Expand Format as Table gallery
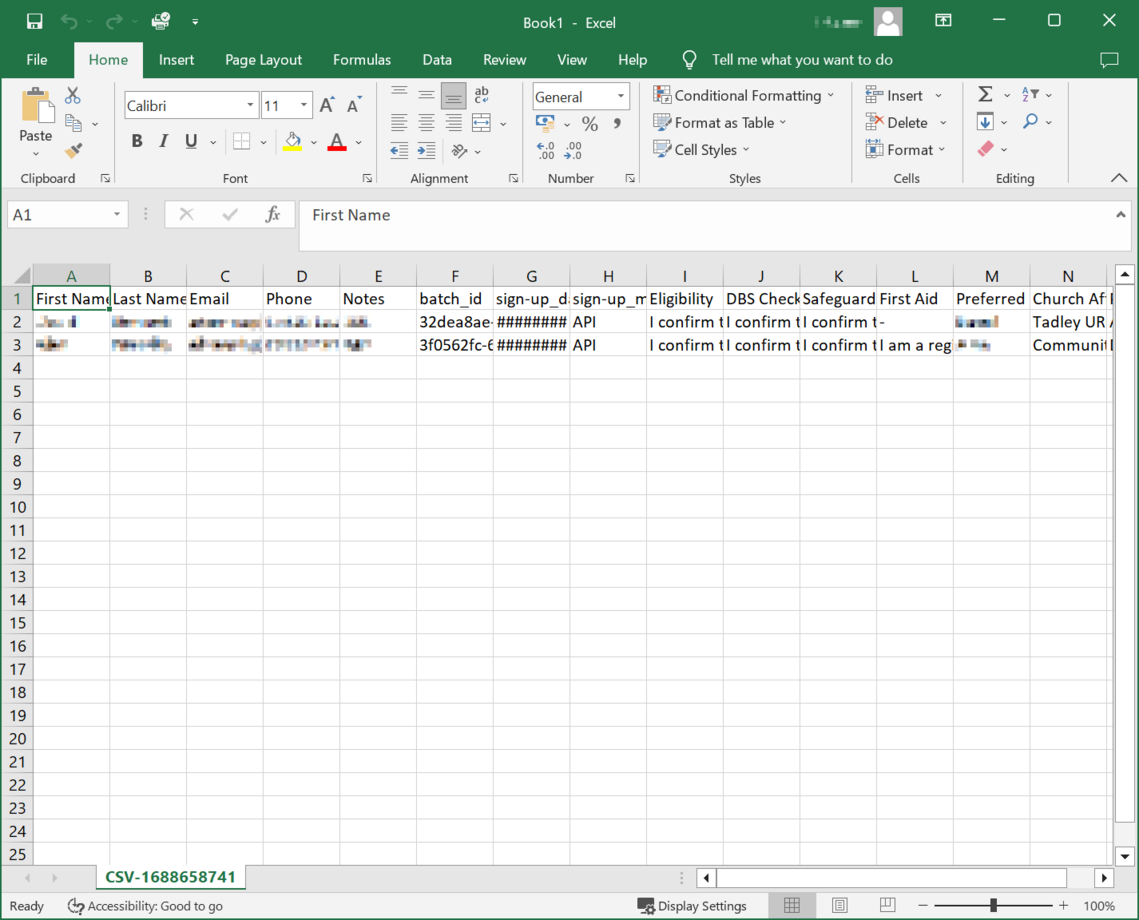The height and width of the screenshot is (920, 1139). [x=720, y=123]
